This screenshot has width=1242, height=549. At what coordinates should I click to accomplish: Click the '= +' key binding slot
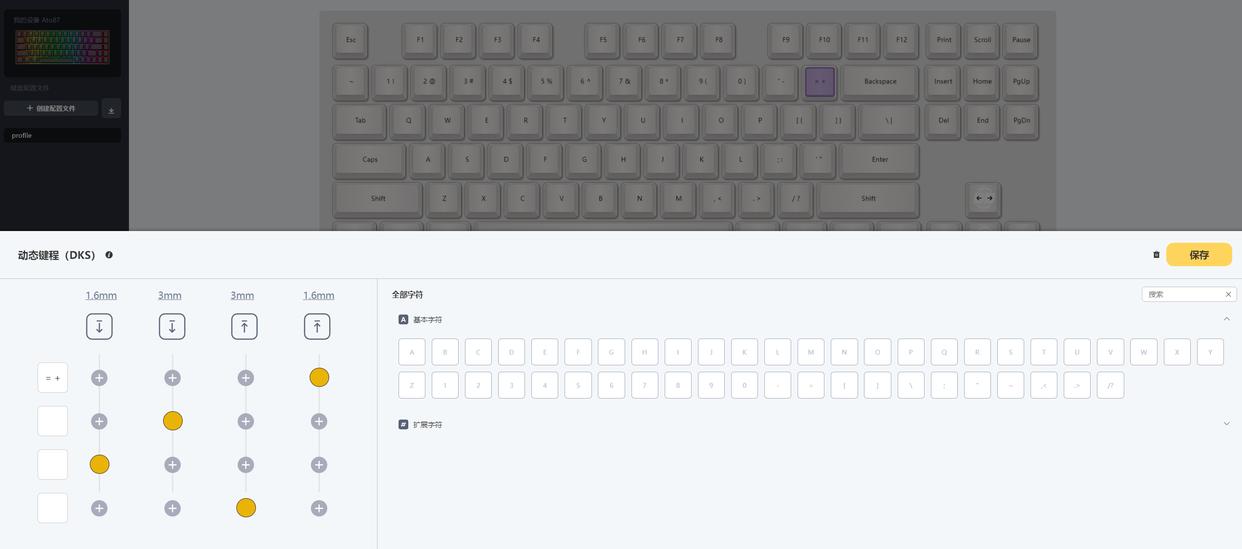[53, 378]
